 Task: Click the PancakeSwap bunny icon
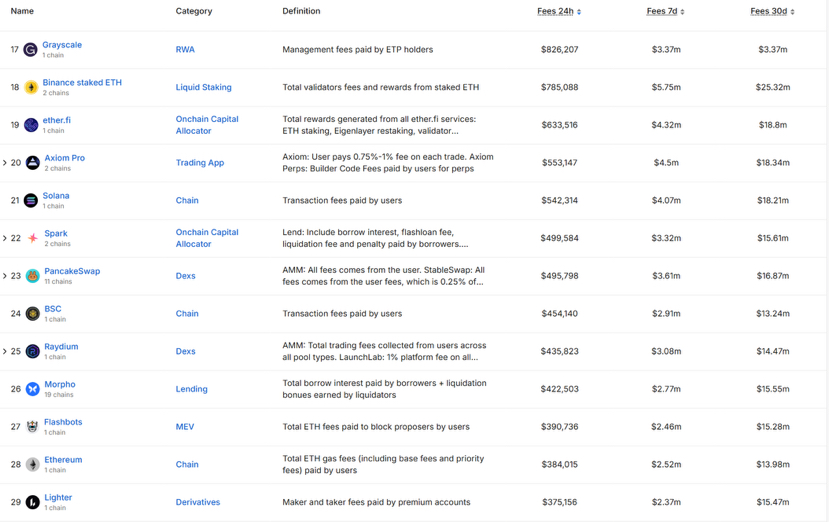click(x=33, y=276)
